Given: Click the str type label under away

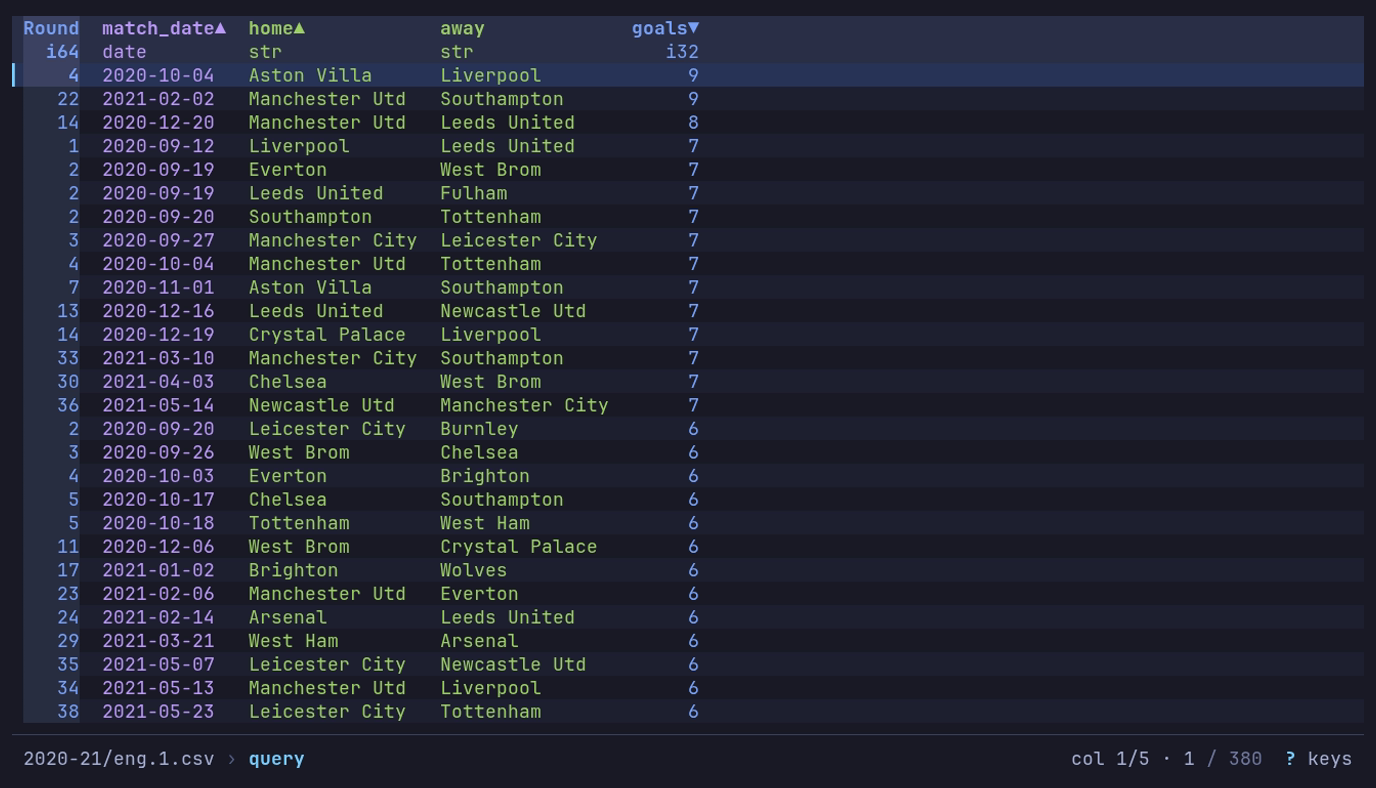Looking at the screenshot, I should [457, 52].
